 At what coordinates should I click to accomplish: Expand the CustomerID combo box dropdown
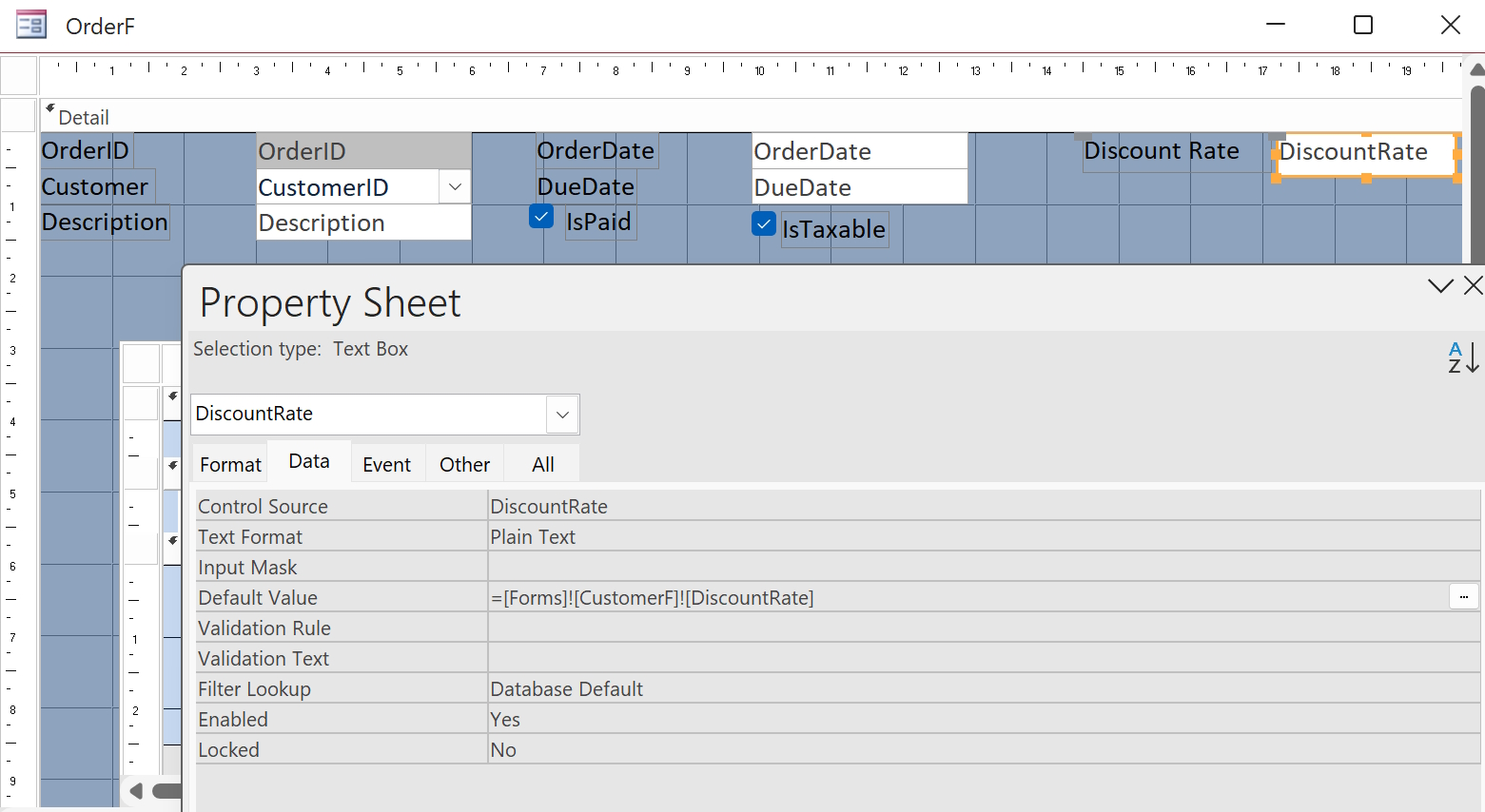pos(455,187)
